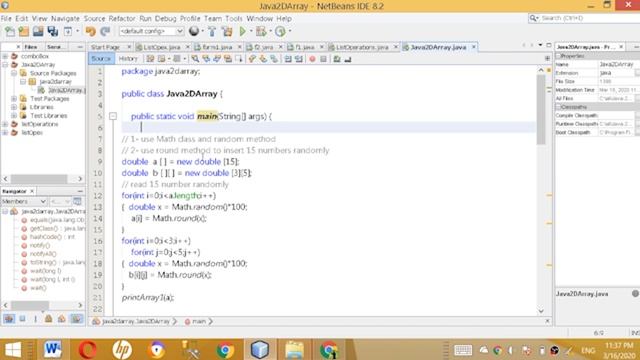Switch to the ListOperations.java tab
The width and height of the screenshot is (640, 360).
tap(362, 47)
